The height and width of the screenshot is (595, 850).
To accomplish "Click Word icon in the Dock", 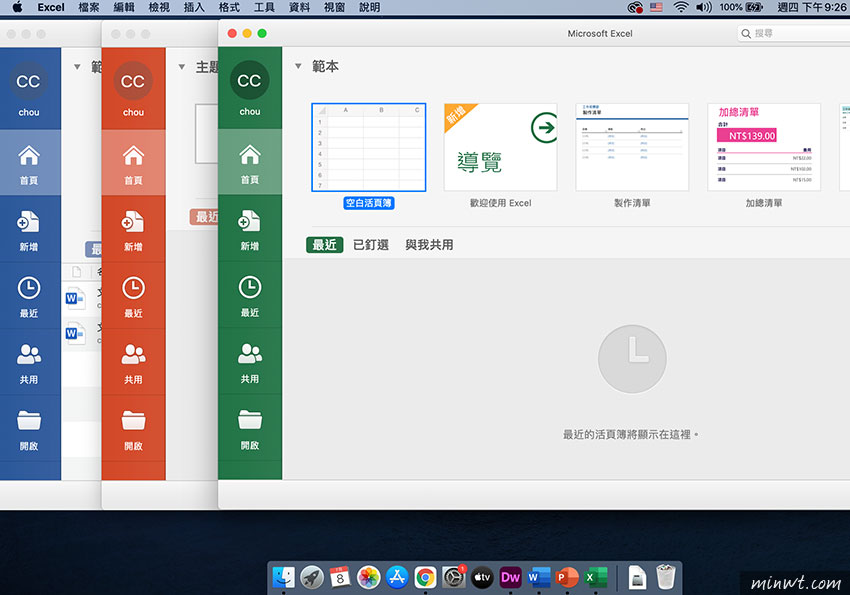I will pyautogui.click(x=539, y=577).
